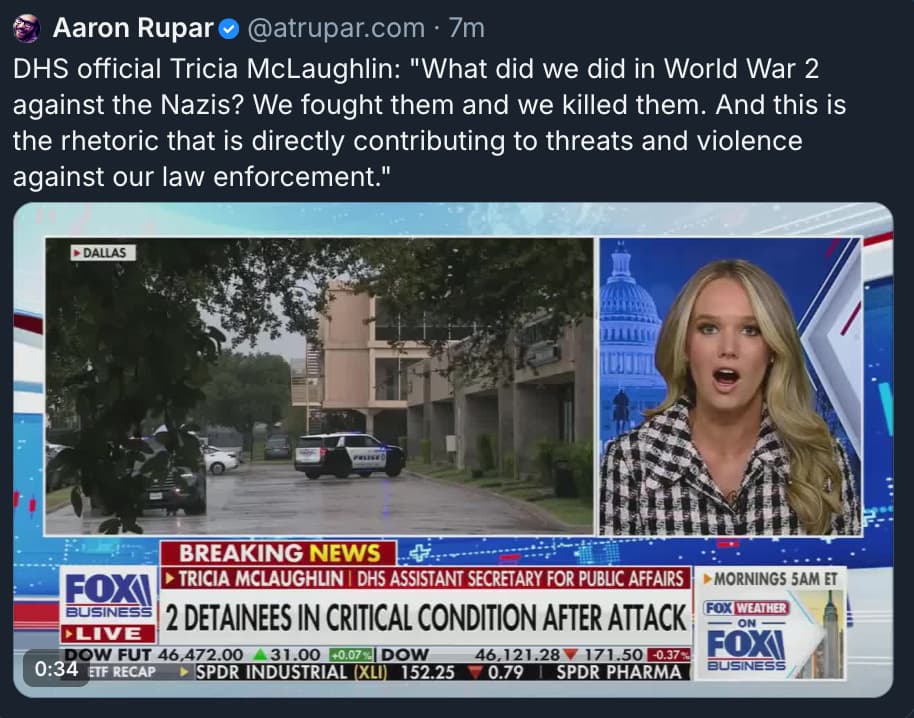Viewport: 914px width, 718px height.
Task: Click the 0:34 video duration badge
Action: [x=56, y=668]
